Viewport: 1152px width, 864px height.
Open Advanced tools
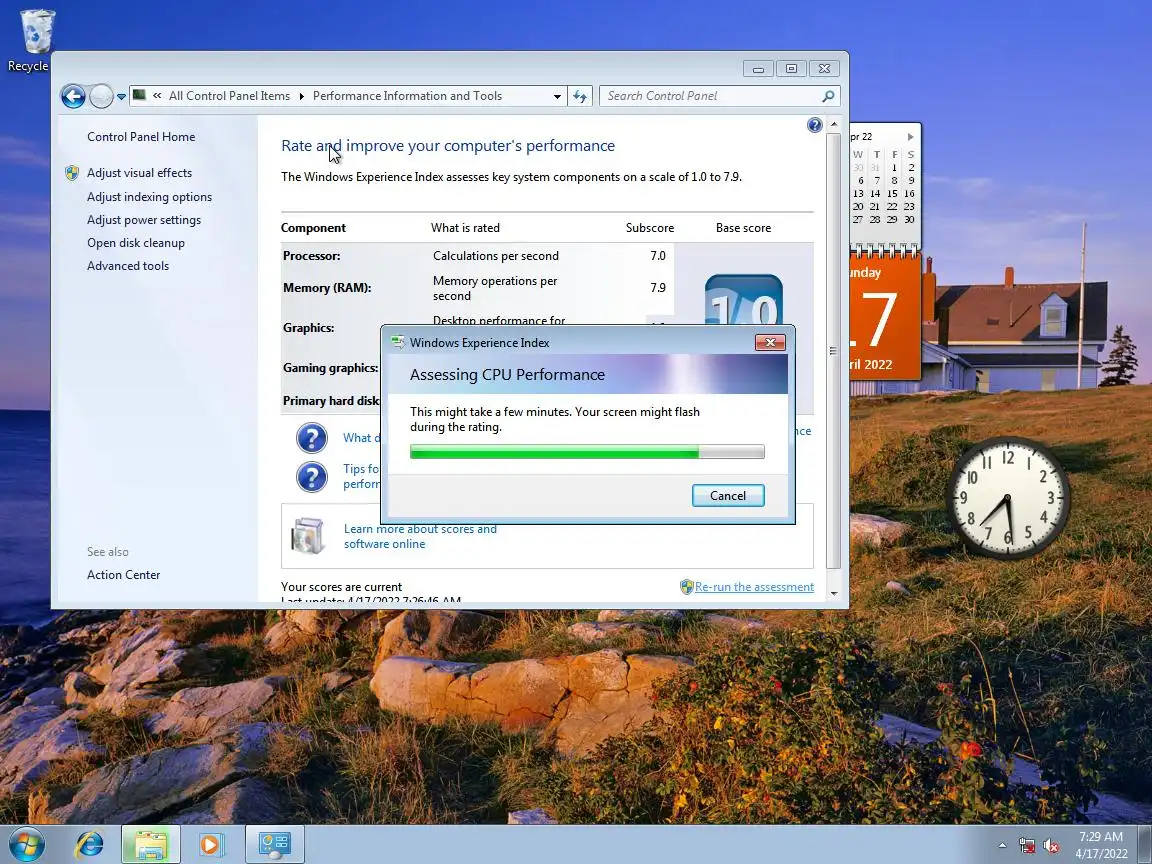128,266
